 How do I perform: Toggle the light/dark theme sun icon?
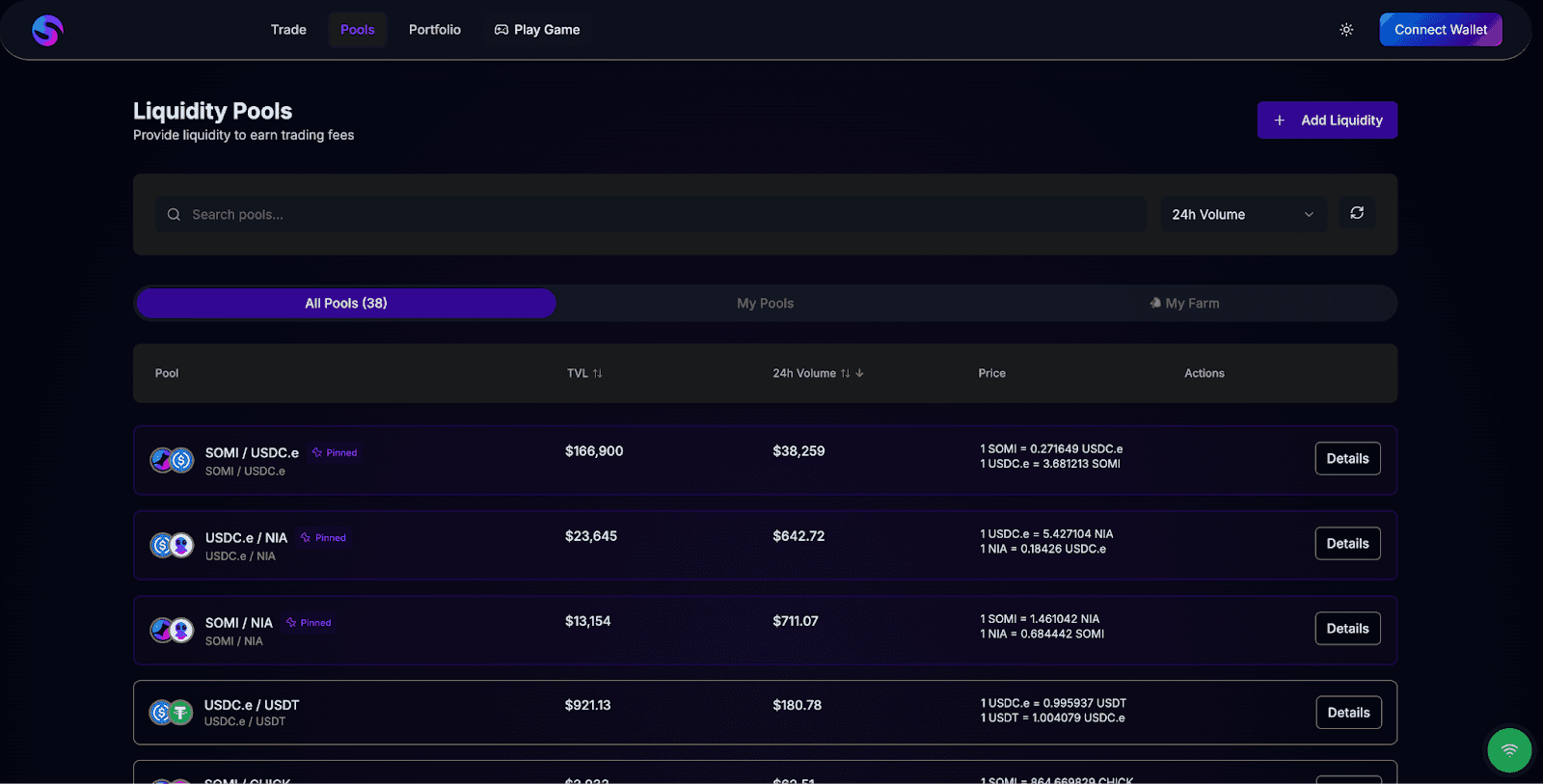pos(1346,30)
